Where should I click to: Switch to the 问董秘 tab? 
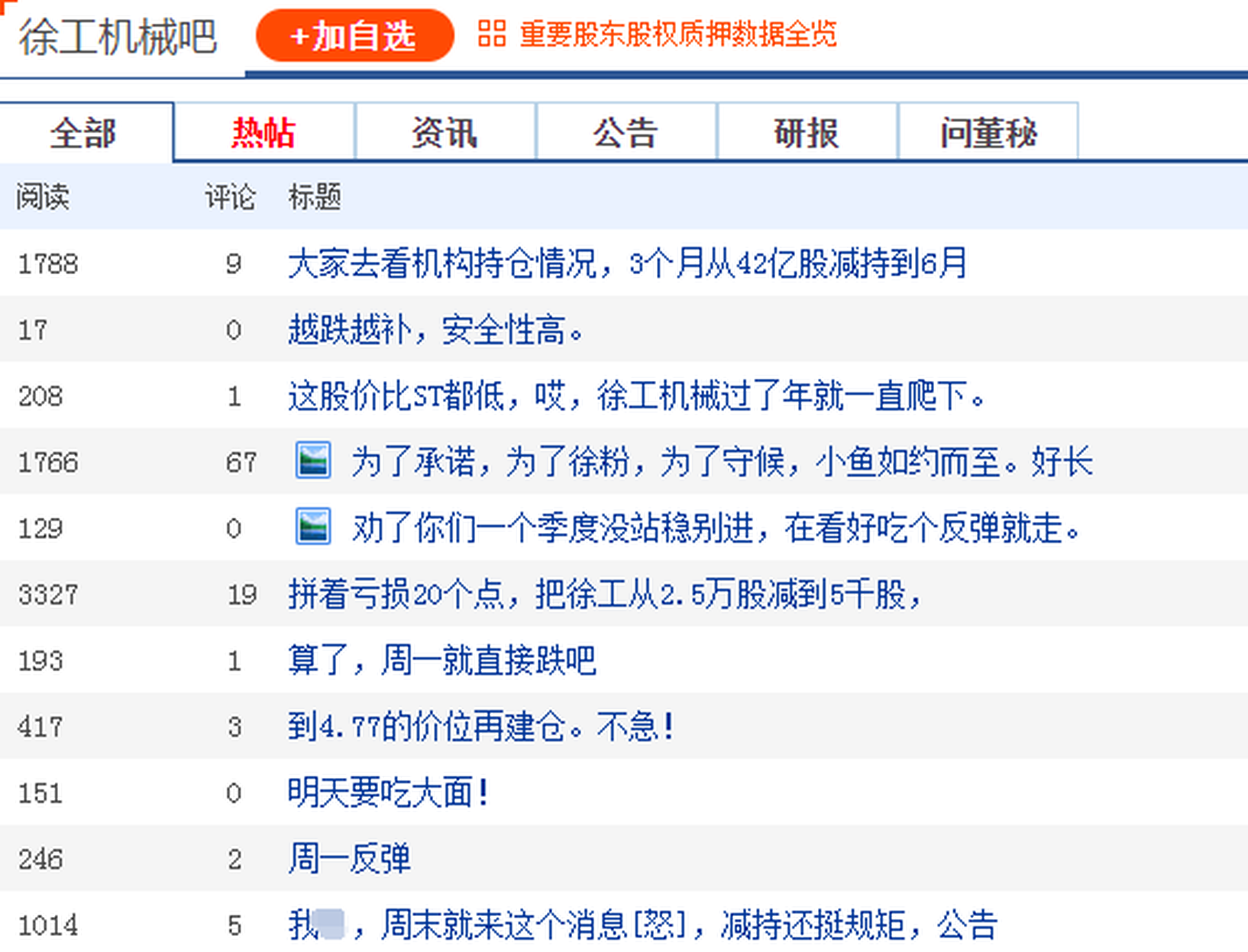(x=988, y=133)
